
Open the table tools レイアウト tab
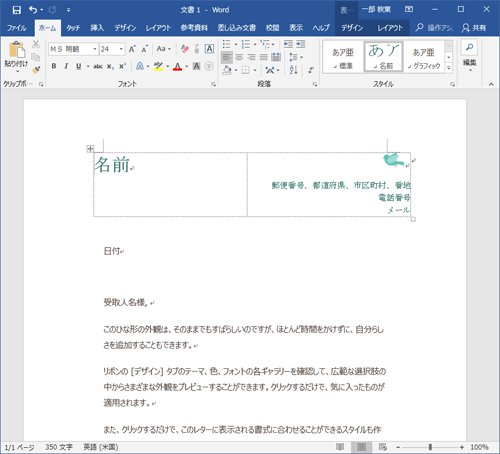[x=390, y=28]
